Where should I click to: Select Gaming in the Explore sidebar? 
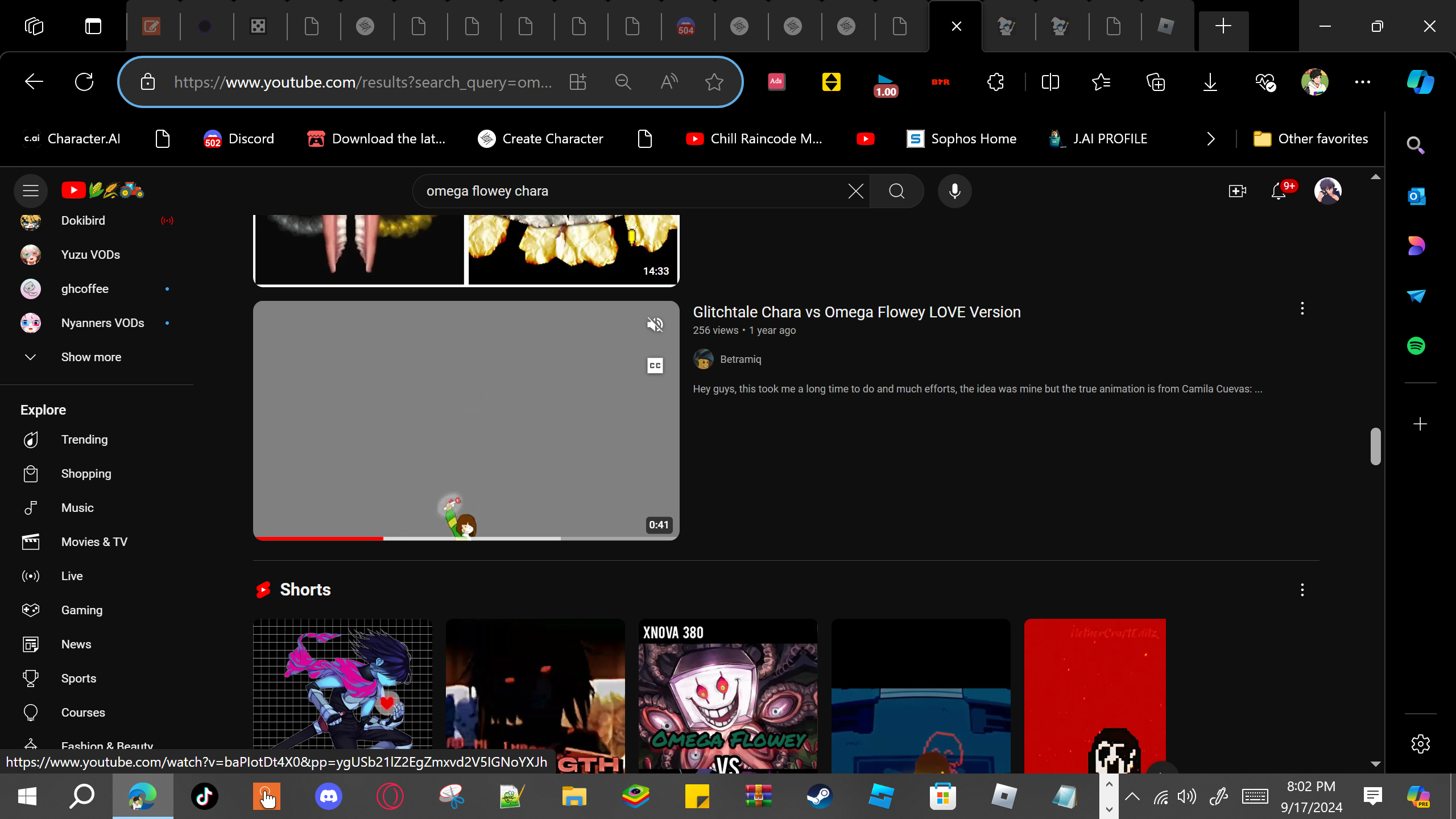pos(82,610)
